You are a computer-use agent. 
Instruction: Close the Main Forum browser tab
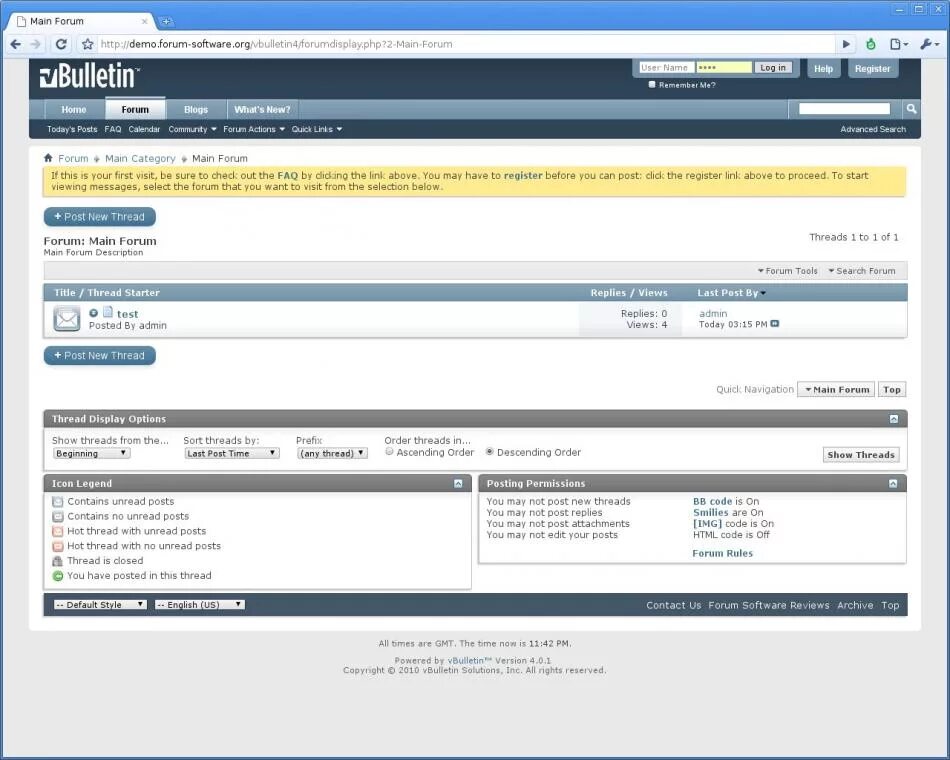point(145,21)
